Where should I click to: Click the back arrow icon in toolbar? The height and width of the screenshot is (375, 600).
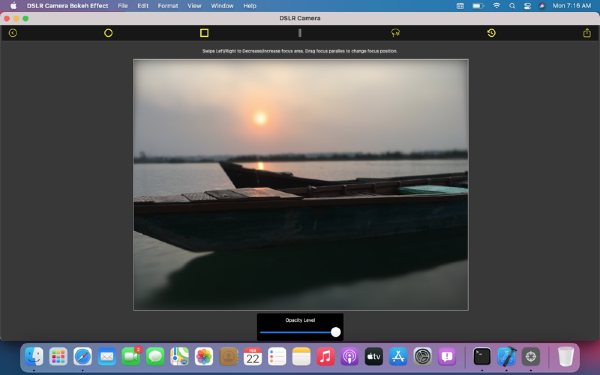click(x=13, y=33)
